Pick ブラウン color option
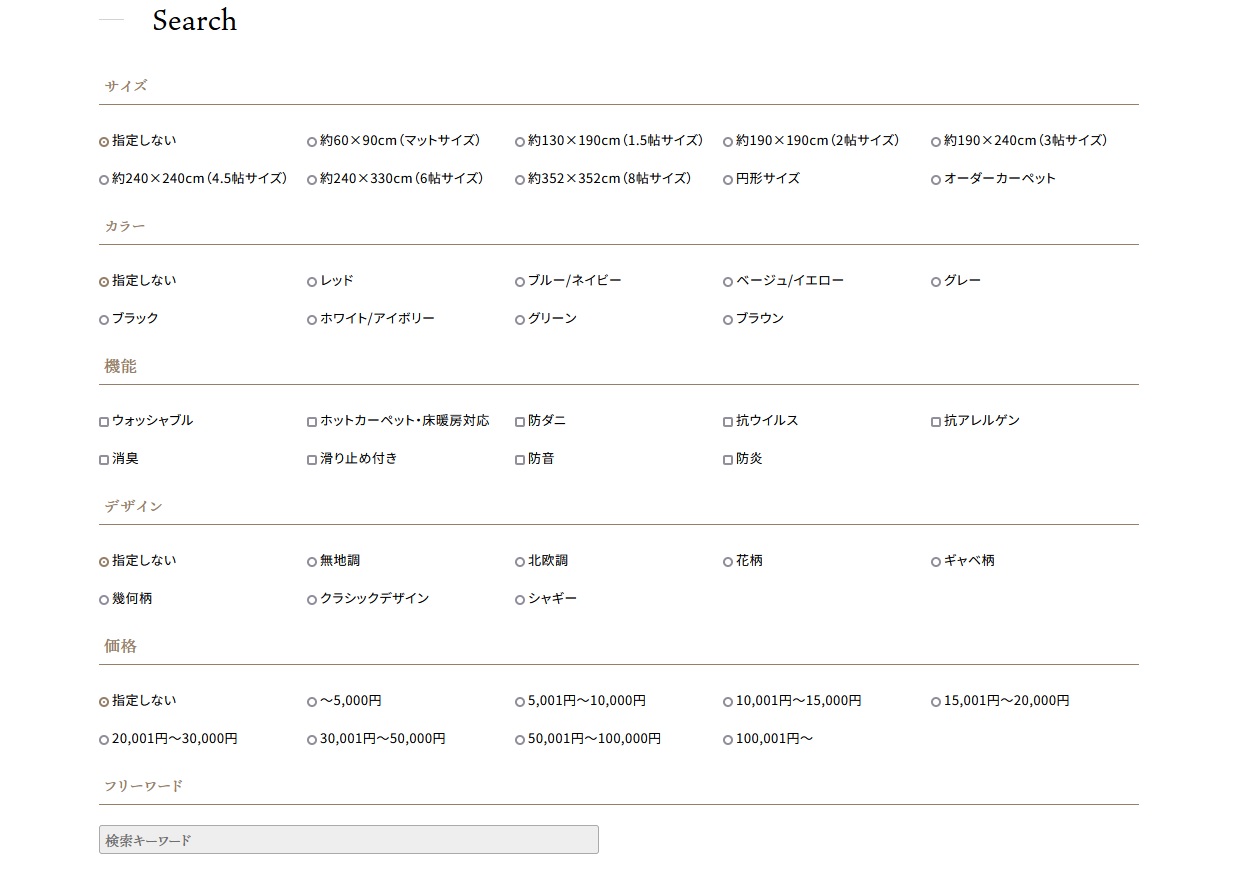The width and height of the screenshot is (1259, 870). 728,320
